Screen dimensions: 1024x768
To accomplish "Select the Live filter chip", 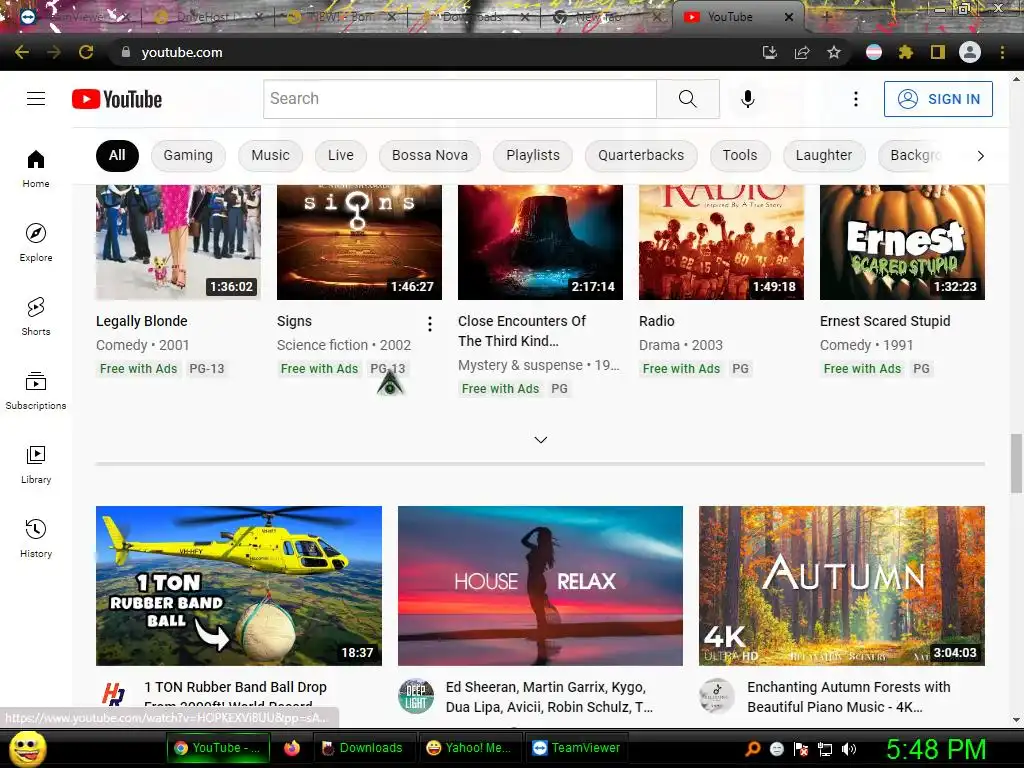I will pos(341,155).
